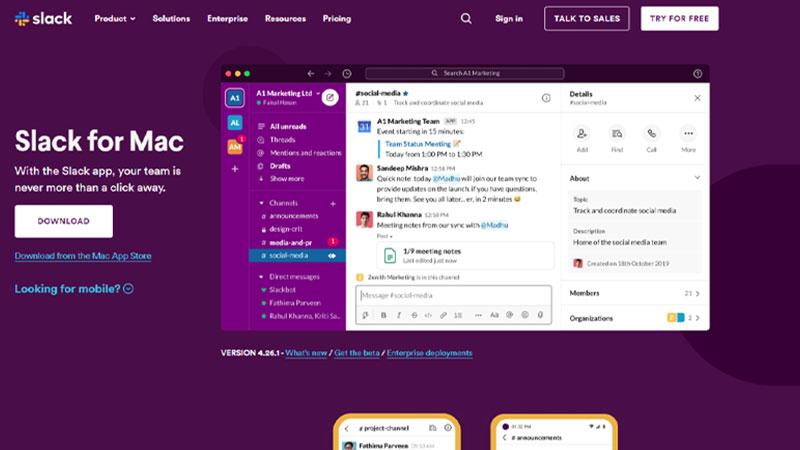Click the DOWNLOAD button
Image resolution: width=800 pixels, height=450 pixels.
pos(64,221)
